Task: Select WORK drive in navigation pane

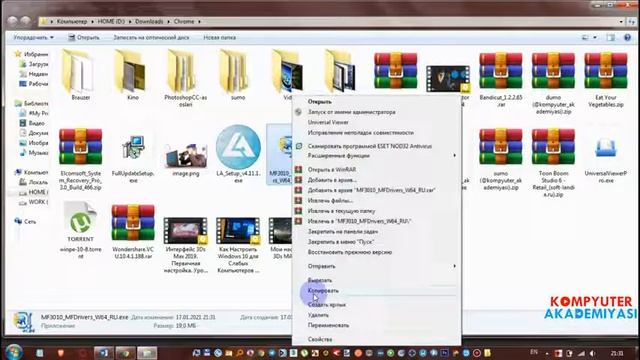Action: [33, 202]
